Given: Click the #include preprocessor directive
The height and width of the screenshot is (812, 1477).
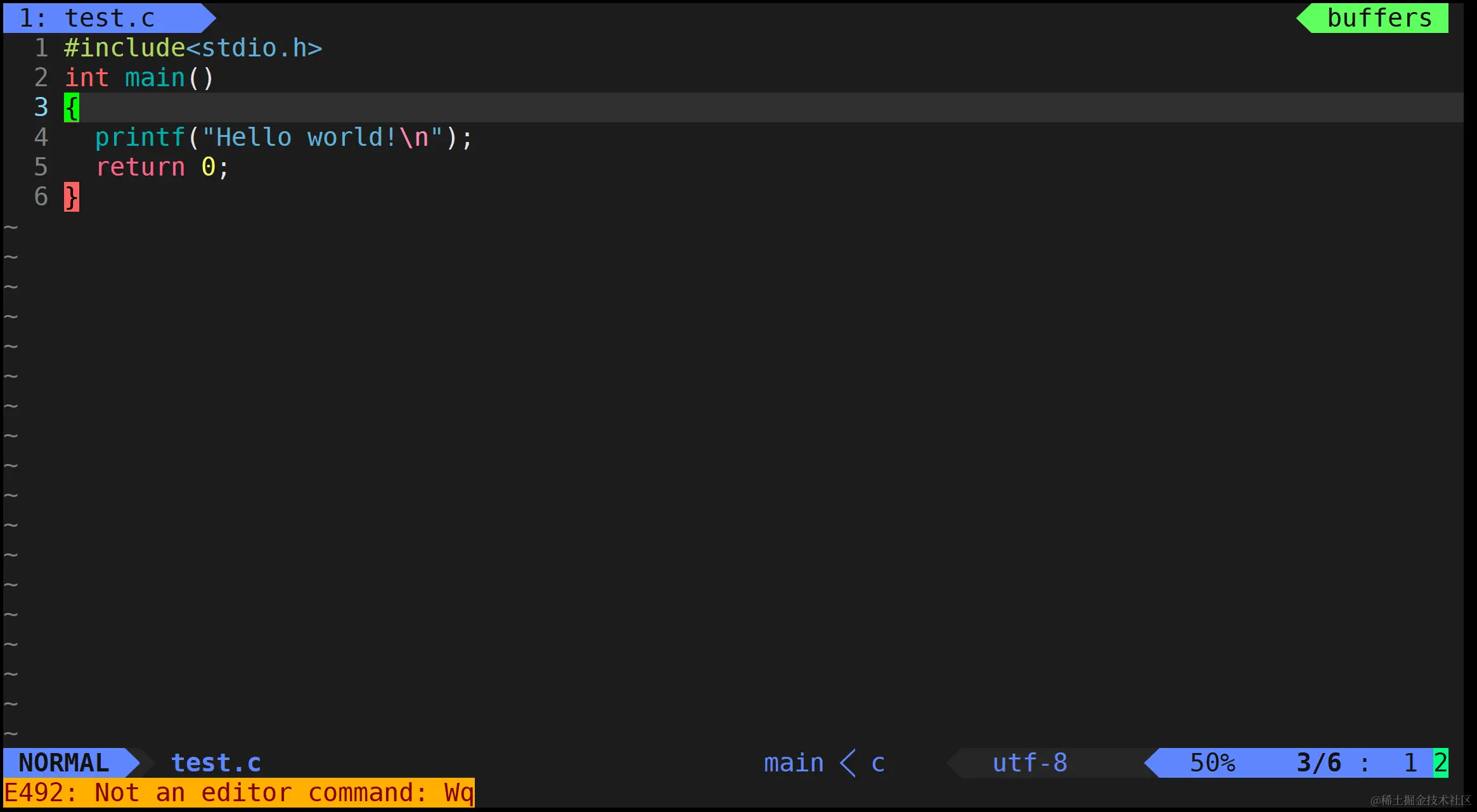Looking at the screenshot, I should (124, 48).
